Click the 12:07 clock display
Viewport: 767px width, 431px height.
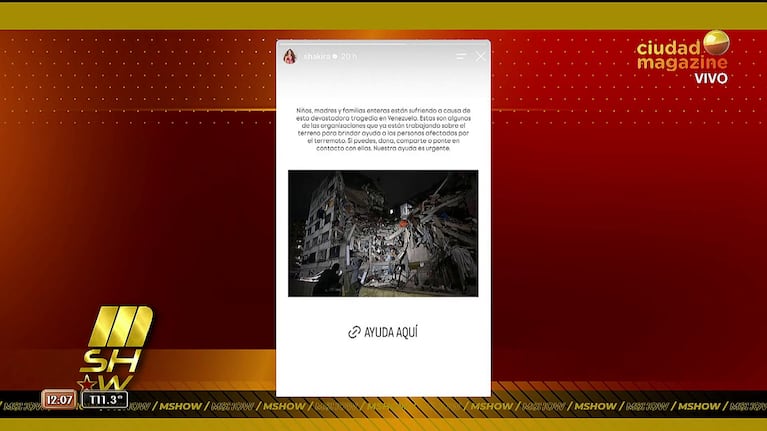coord(59,400)
